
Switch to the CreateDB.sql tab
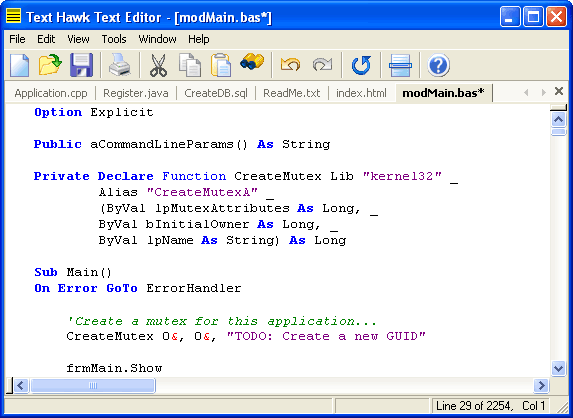pos(216,93)
